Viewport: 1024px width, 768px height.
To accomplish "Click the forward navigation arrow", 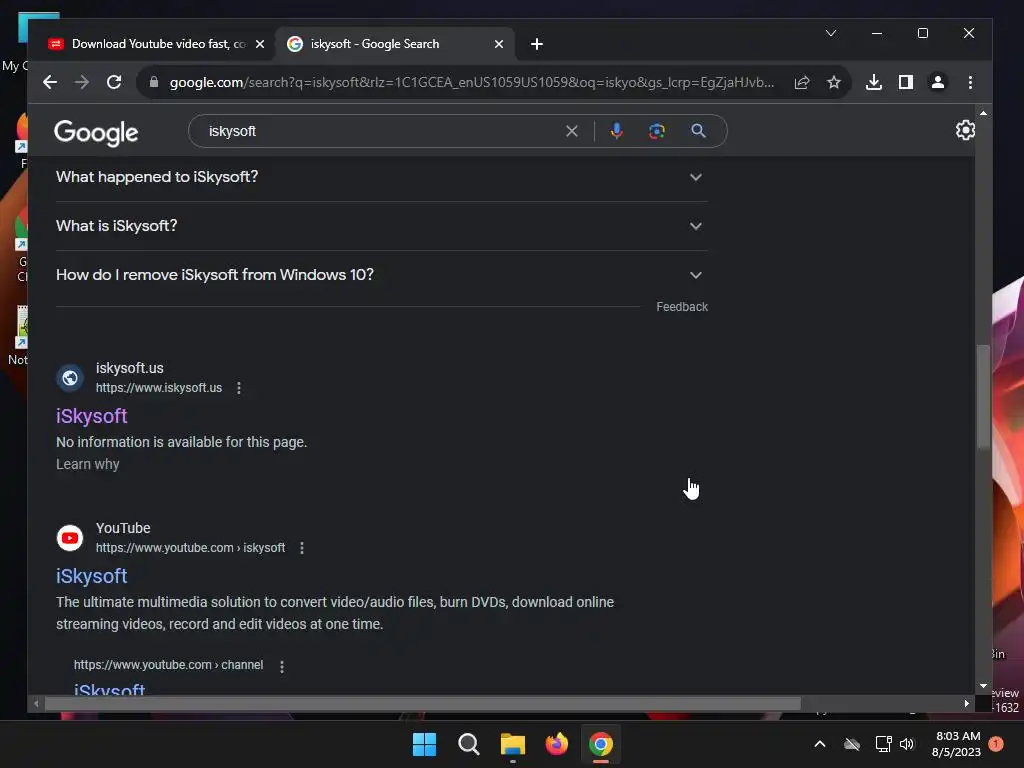I will [82, 82].
